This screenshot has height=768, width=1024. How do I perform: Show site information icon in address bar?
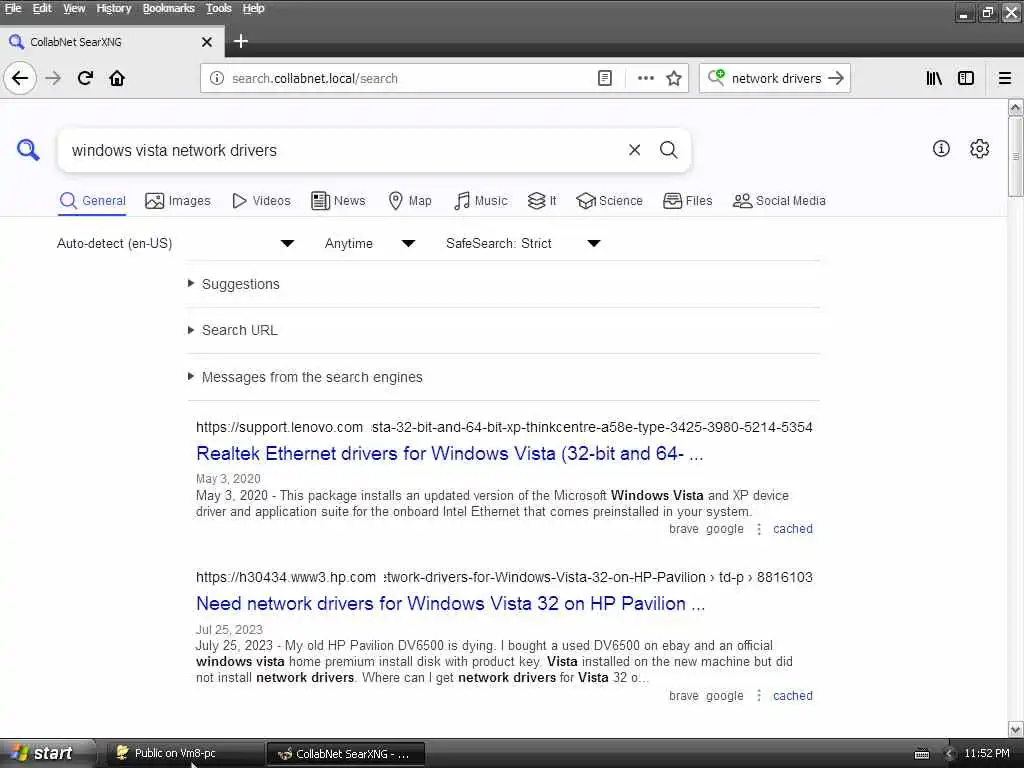click(x=216, y=78)
